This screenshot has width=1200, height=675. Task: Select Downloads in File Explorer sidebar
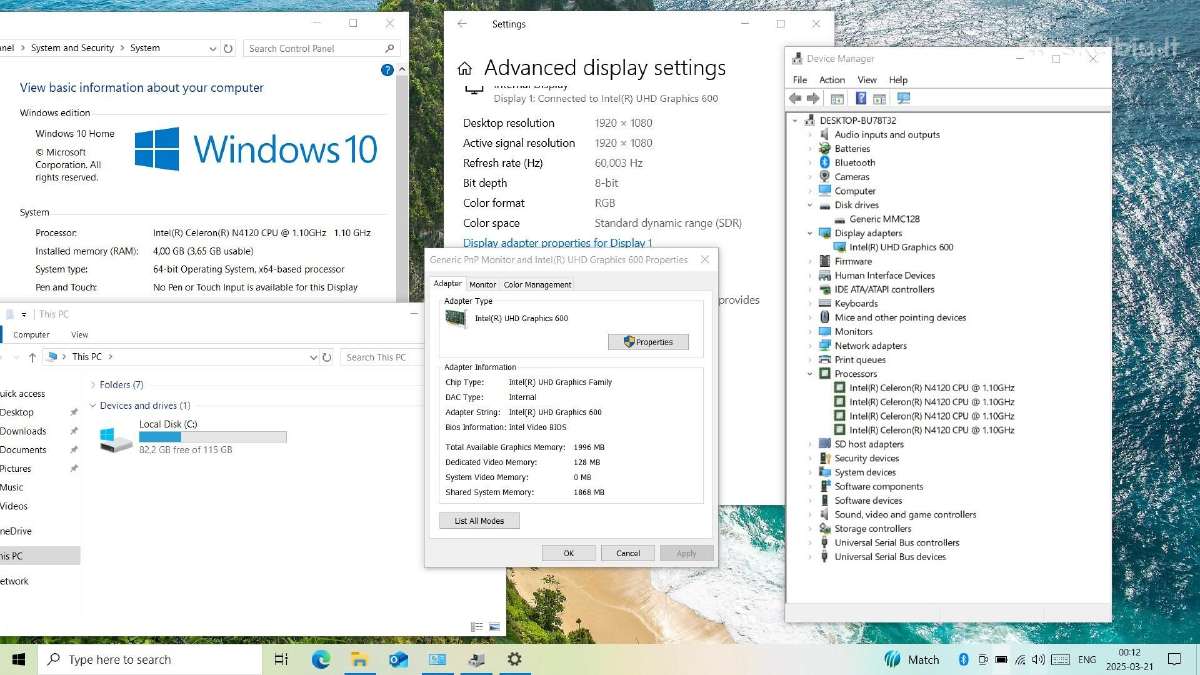pos(23,431)
